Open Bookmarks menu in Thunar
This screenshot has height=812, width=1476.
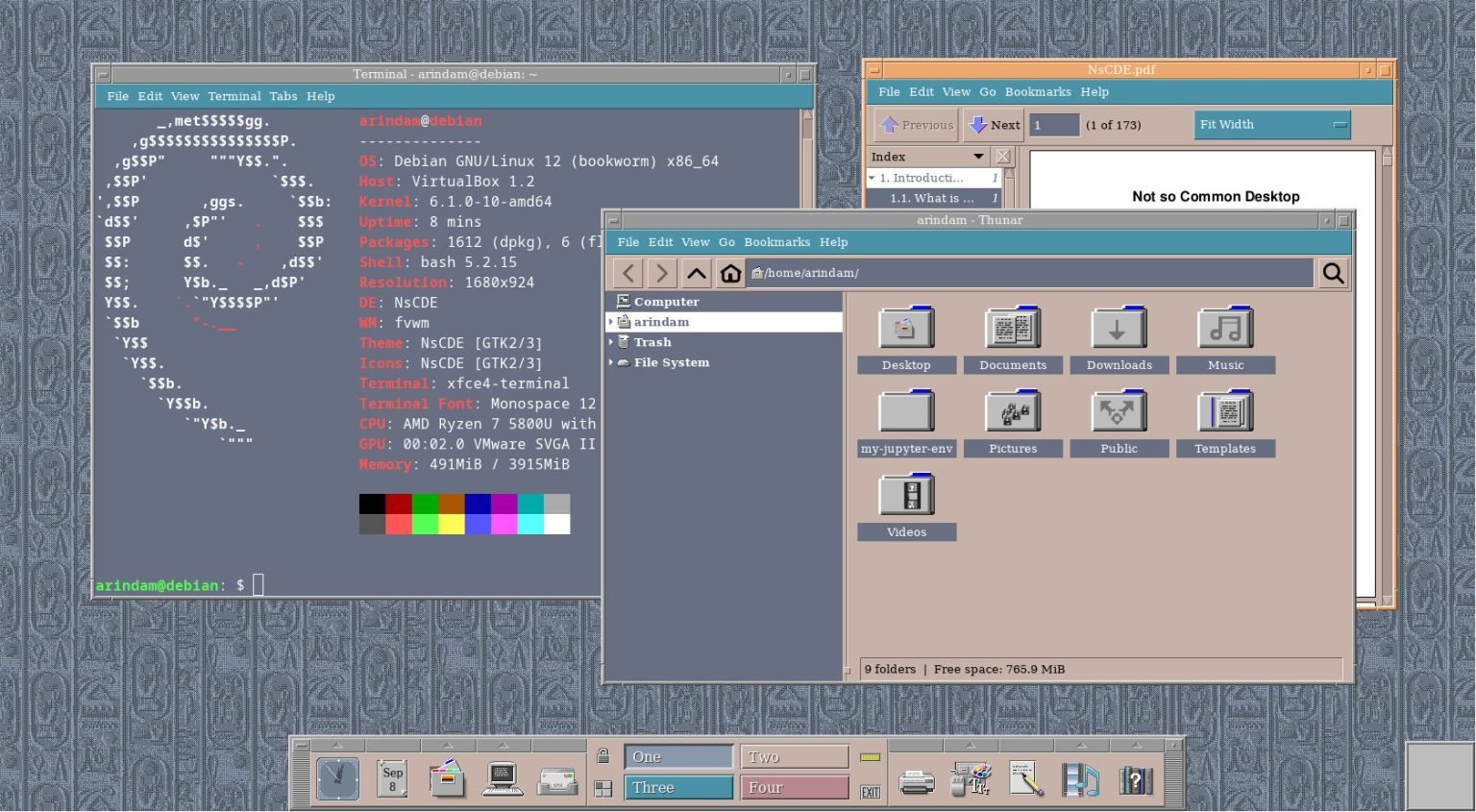click(x=776, y=242)
